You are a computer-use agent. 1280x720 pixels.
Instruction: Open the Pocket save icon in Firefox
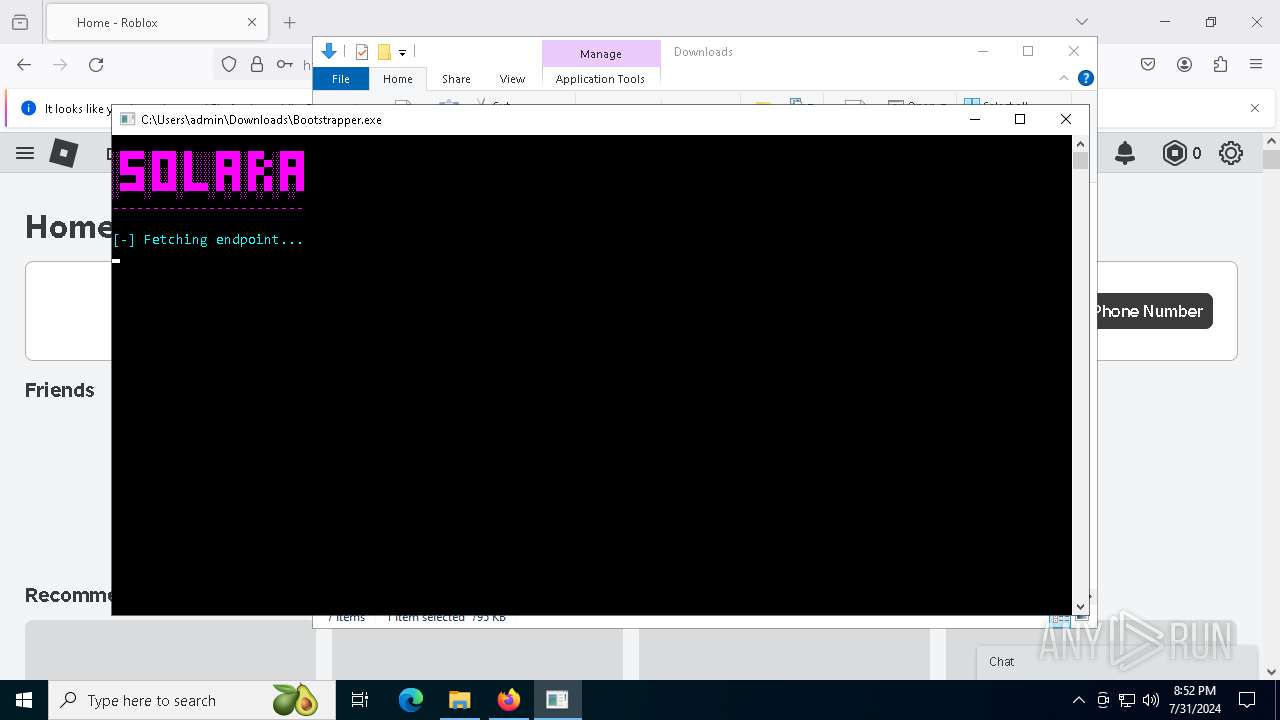[x=1148, y=64]
